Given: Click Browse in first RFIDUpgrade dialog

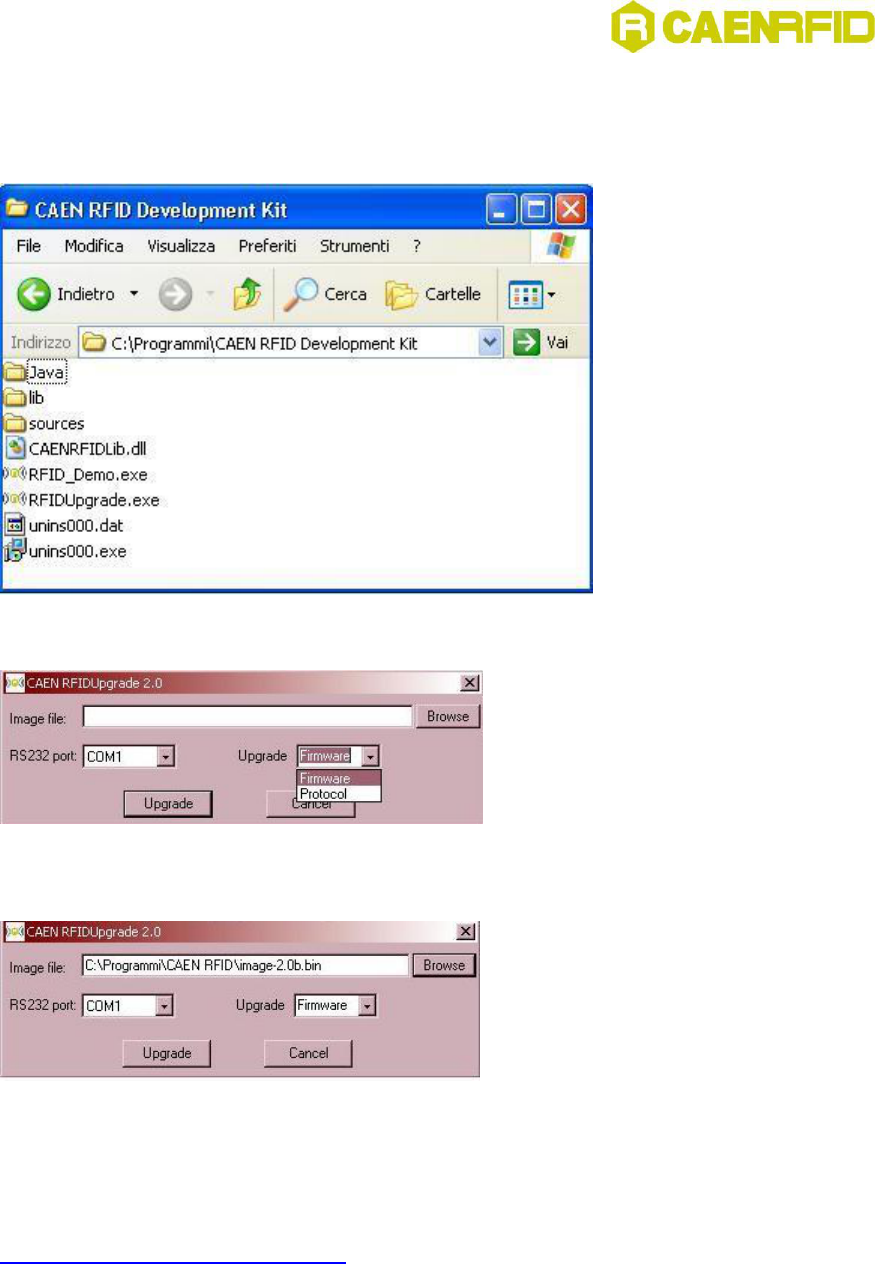Looking at the screenshot, I should tap(448, 716).
